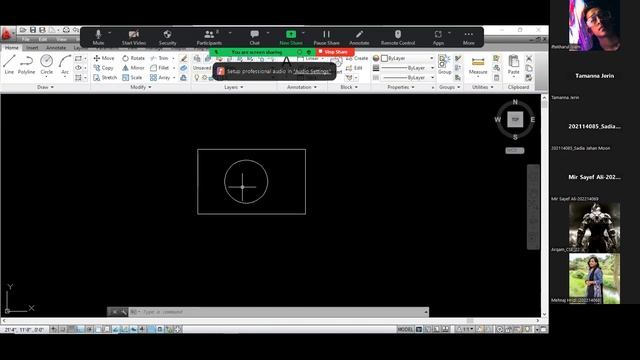Open the Edit menu
This screenshot has width=640, height=360.
point(43,40)
